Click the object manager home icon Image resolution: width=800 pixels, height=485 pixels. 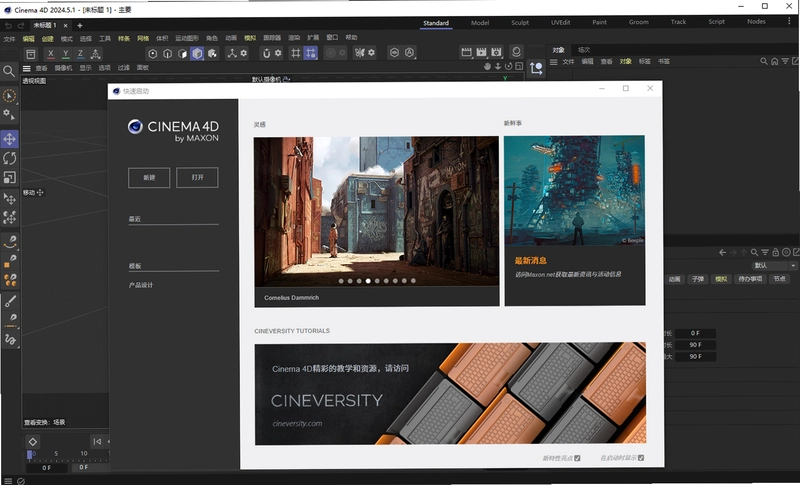click(774, 61)
